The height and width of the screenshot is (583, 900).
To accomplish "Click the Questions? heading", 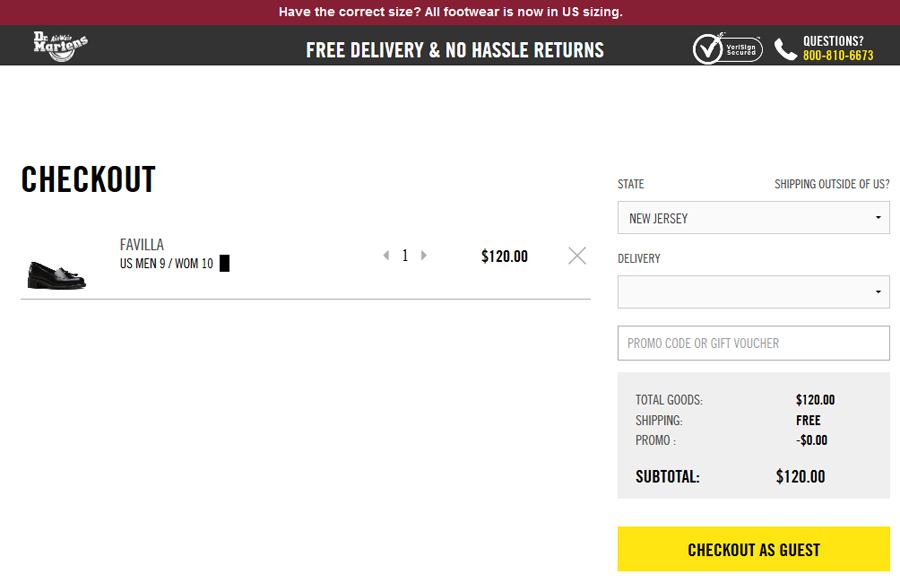I will (x=833, y=41).
